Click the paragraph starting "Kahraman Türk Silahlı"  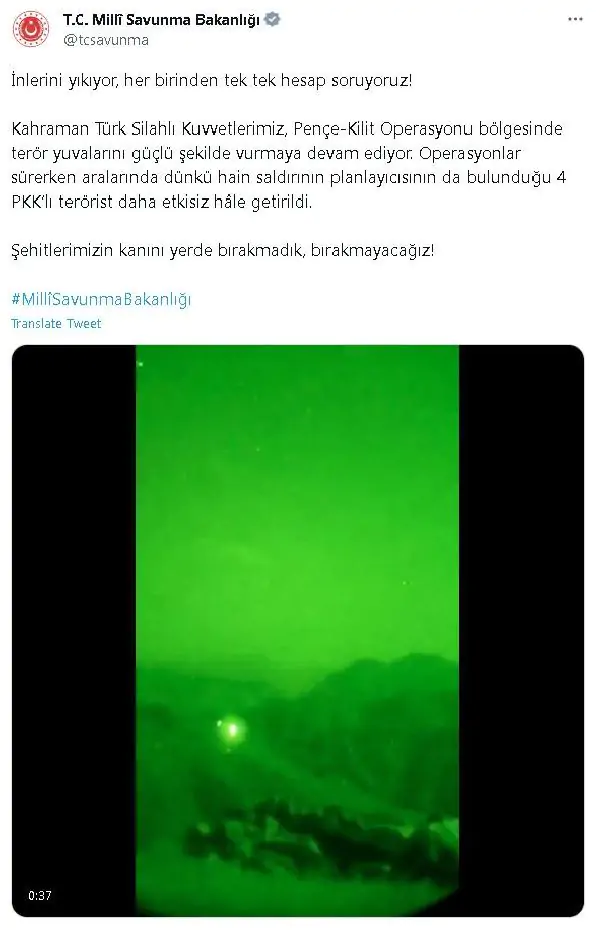click(288, 165)
